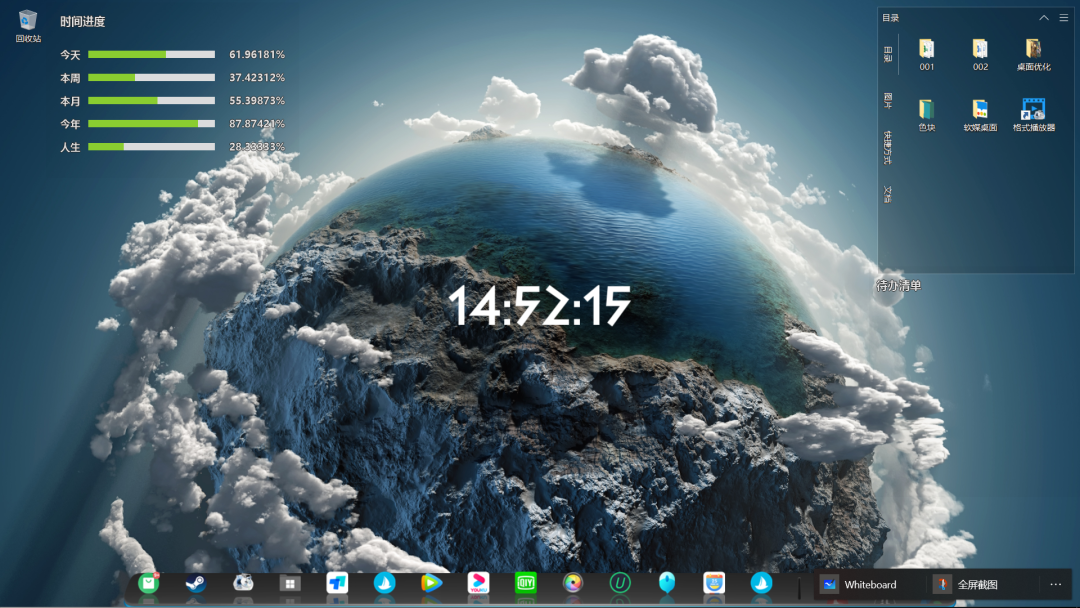Open the 软媒桌面 folder
This screenshot has height=608, width=1080.
[x=980, y=116]
